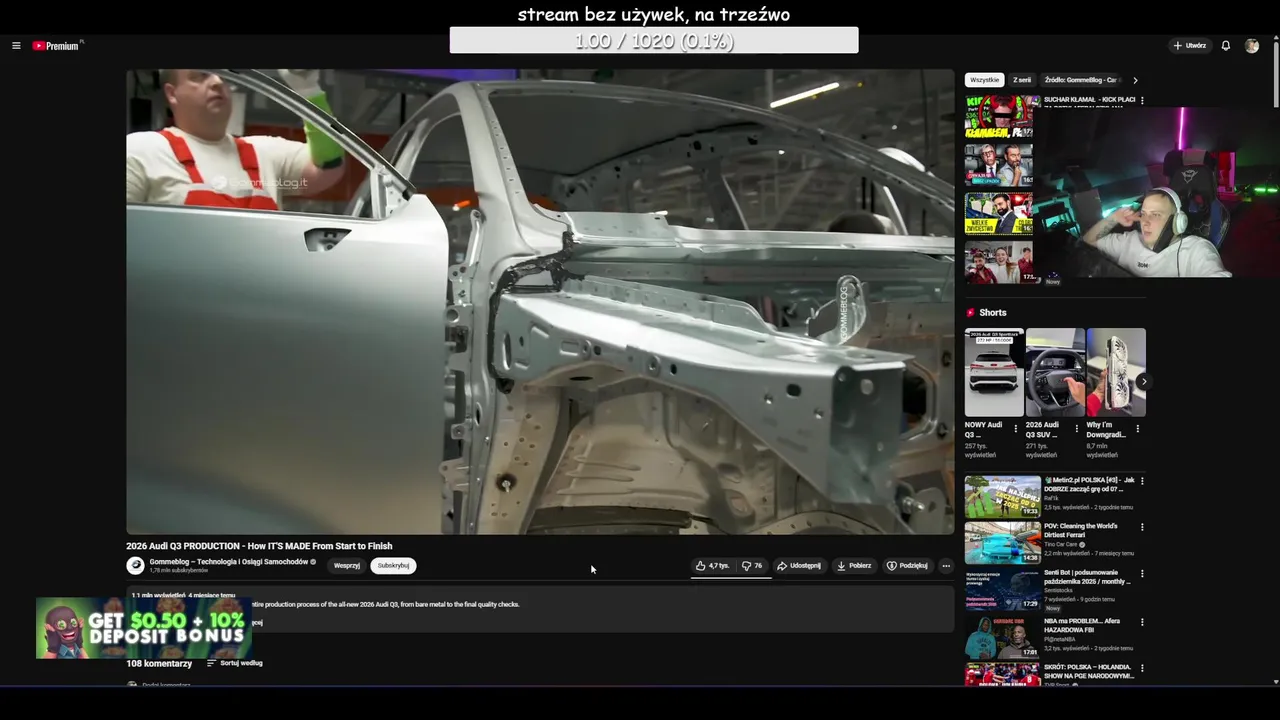Open options for Dirtiest Ferrari video
The width and height of the screenshot is (1280, 720).
pyautogui.click(x=1142, y=527)
